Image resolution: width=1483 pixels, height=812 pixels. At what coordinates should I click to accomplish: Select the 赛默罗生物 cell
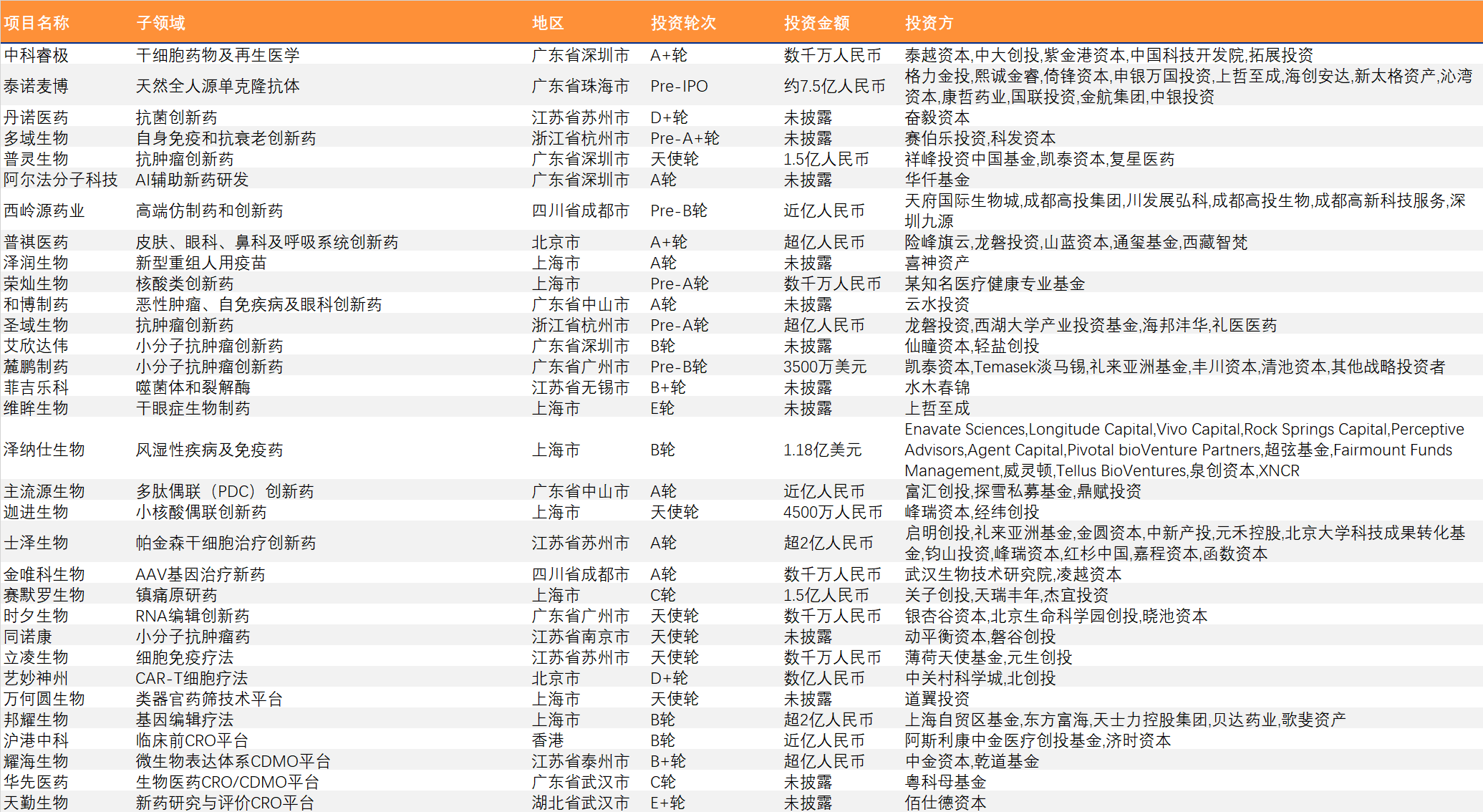44,595
